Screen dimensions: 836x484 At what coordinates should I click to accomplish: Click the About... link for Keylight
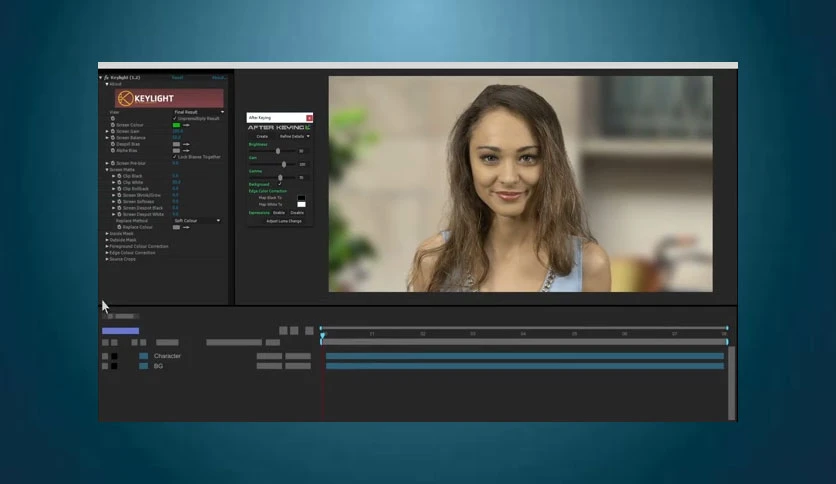[219, 78]
